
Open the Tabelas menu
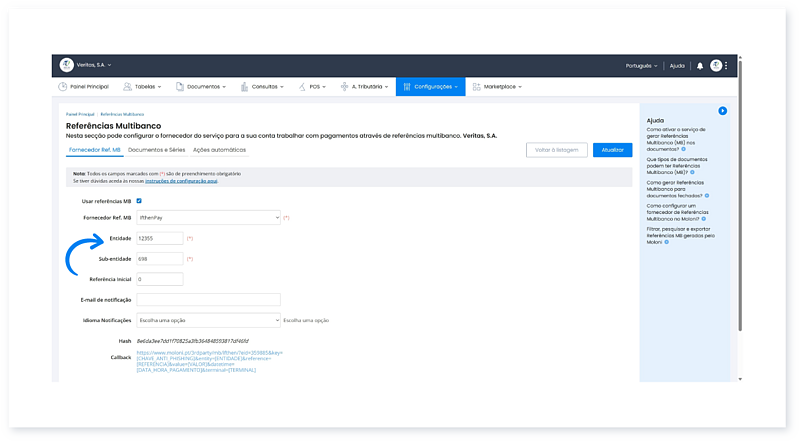tap(142, 87)
